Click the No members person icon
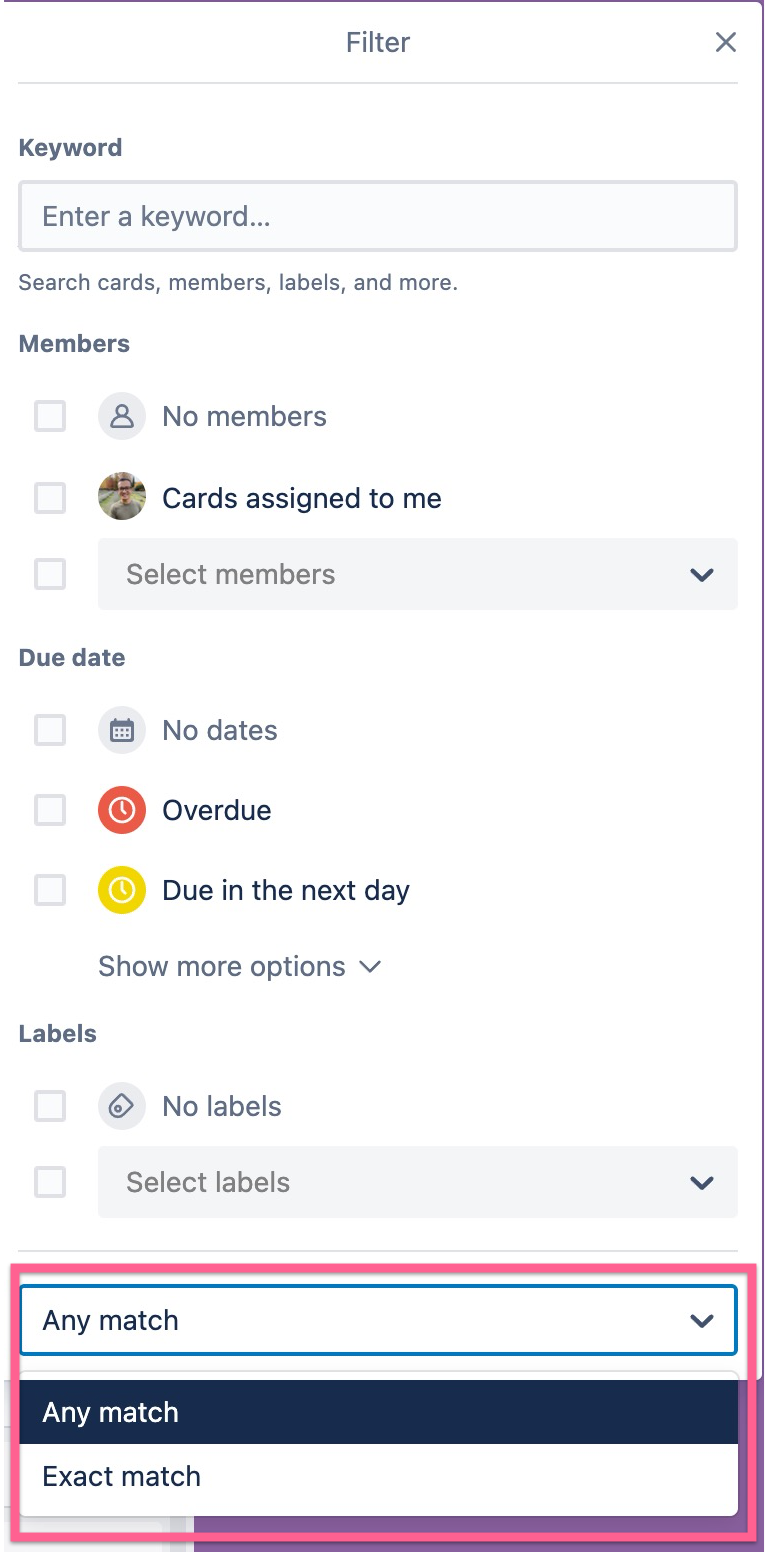The height and width of the screenshot is (1552, 767). pyautogui.click(x=122, y=416)
